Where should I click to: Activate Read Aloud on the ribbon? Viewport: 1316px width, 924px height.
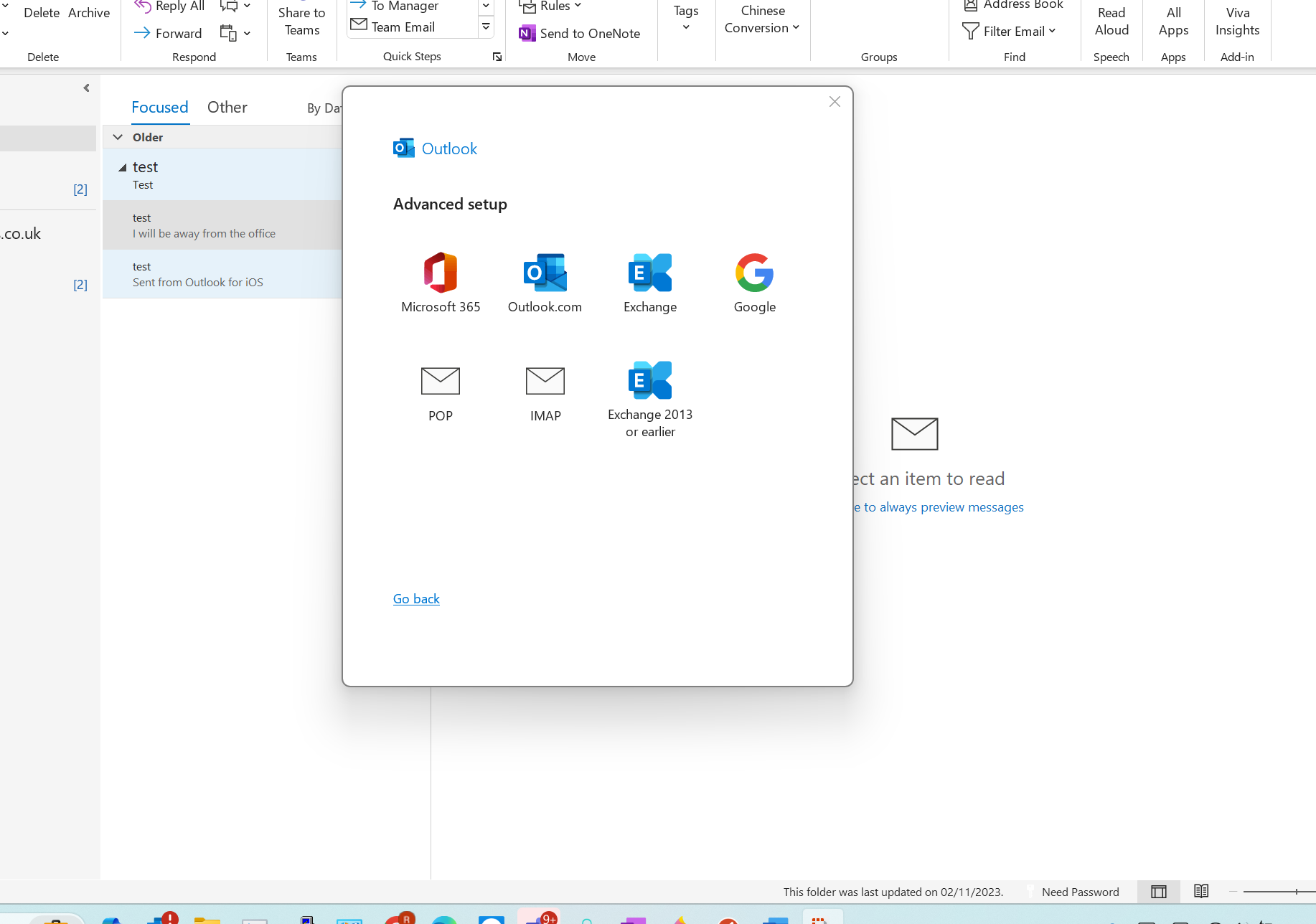click(1111, 22)
